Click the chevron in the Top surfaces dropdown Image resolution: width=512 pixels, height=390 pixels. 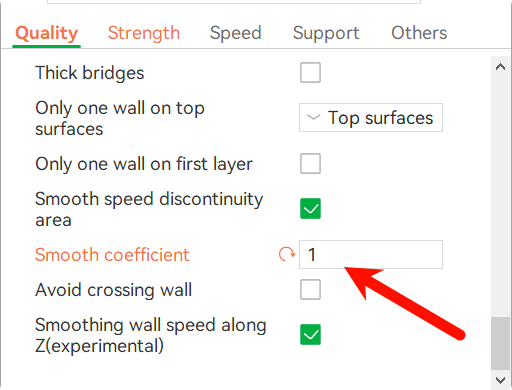[x=313, y=117]
